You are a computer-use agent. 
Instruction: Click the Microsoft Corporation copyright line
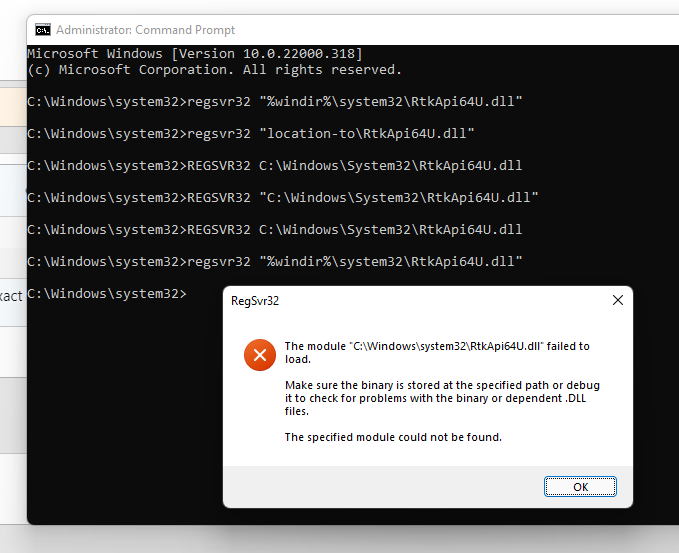tap(214, 70)
